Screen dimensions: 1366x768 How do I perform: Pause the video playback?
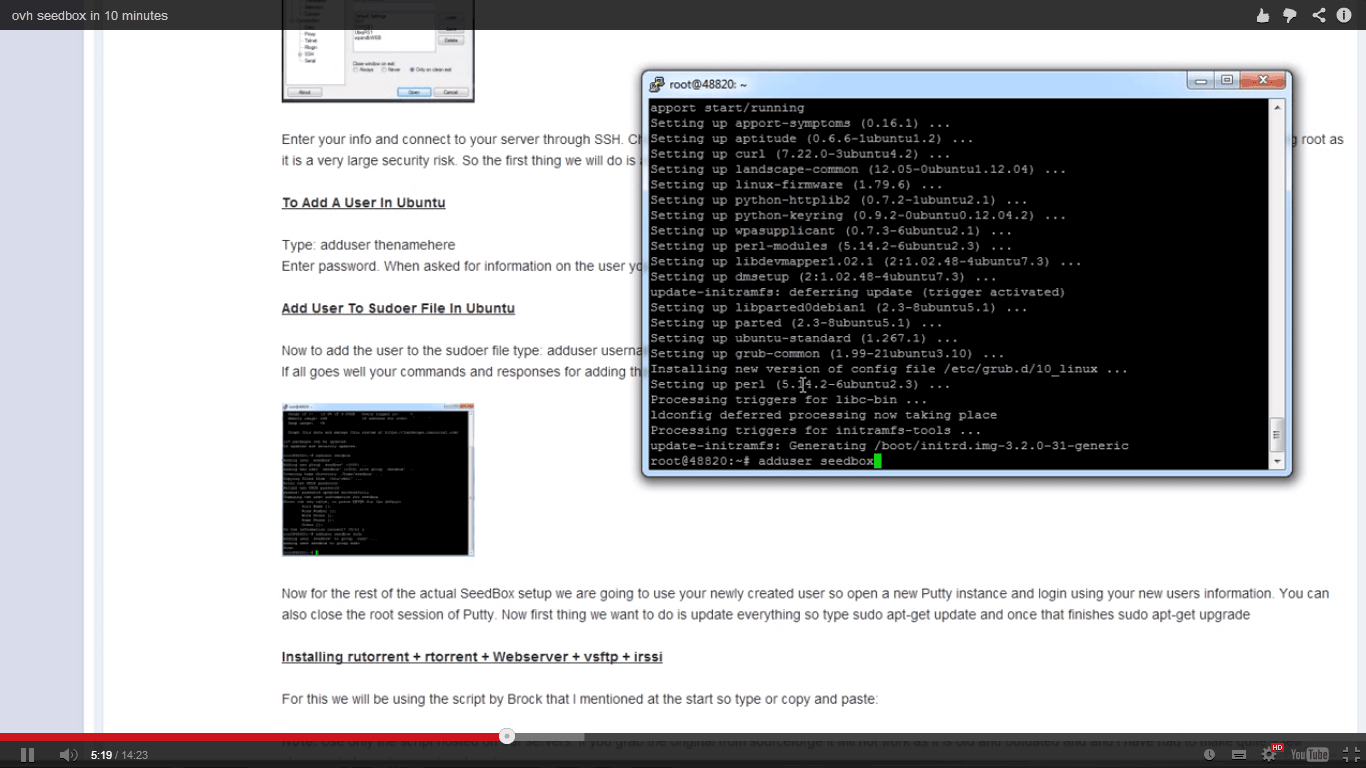tap(27, 755)
